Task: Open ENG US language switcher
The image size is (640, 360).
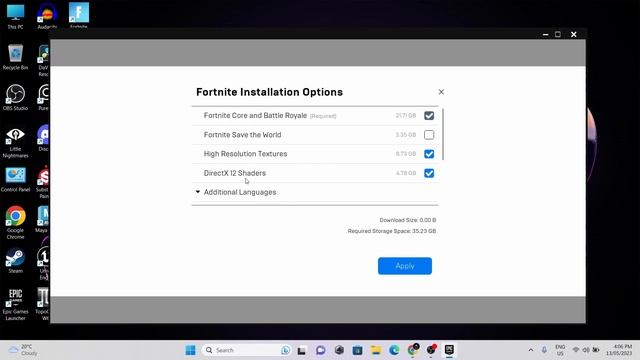Action: [x=560, y=350]
